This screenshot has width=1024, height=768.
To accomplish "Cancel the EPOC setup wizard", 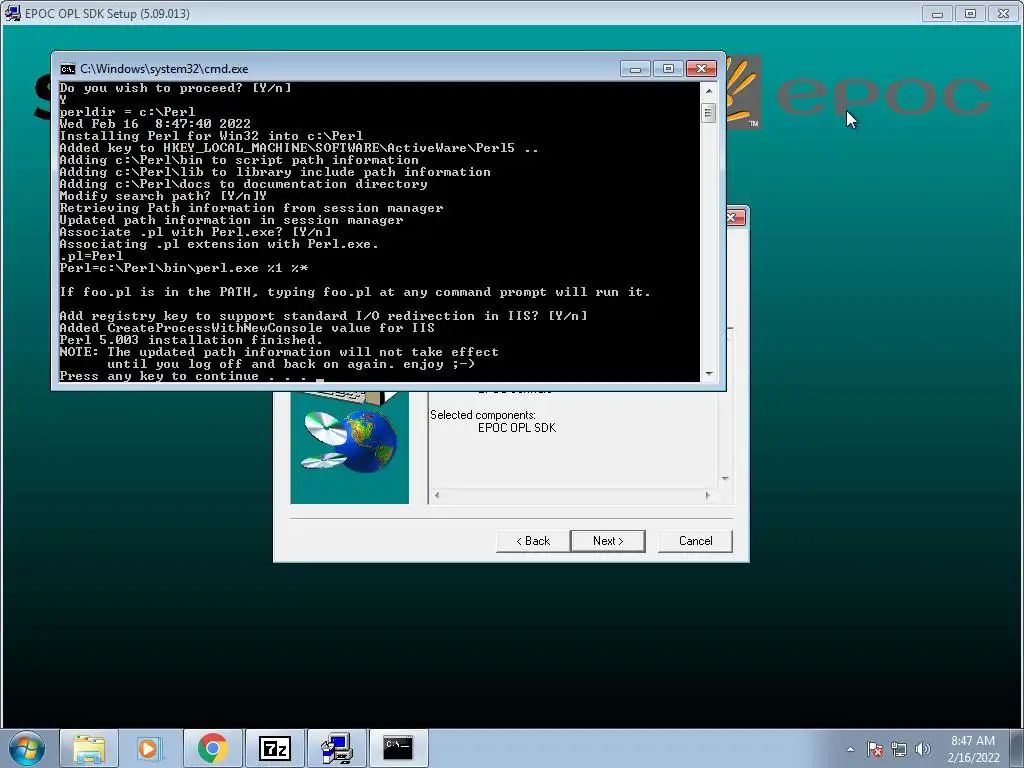I will [x=696, y=541].
